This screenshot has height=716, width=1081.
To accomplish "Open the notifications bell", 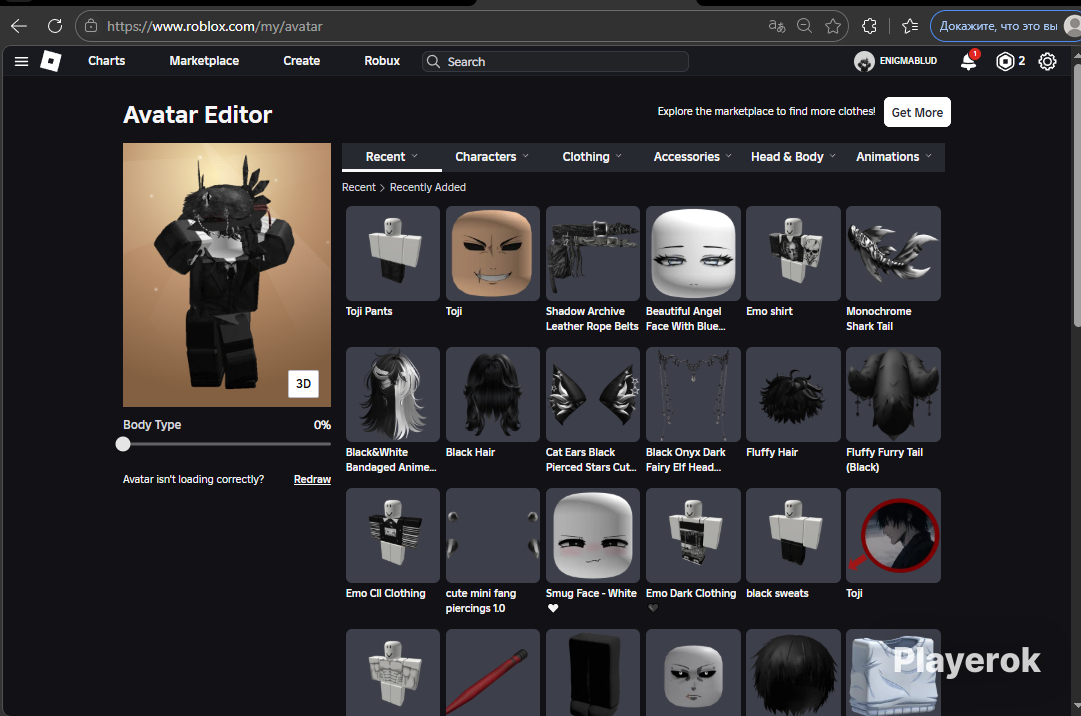I will [968, 62].
